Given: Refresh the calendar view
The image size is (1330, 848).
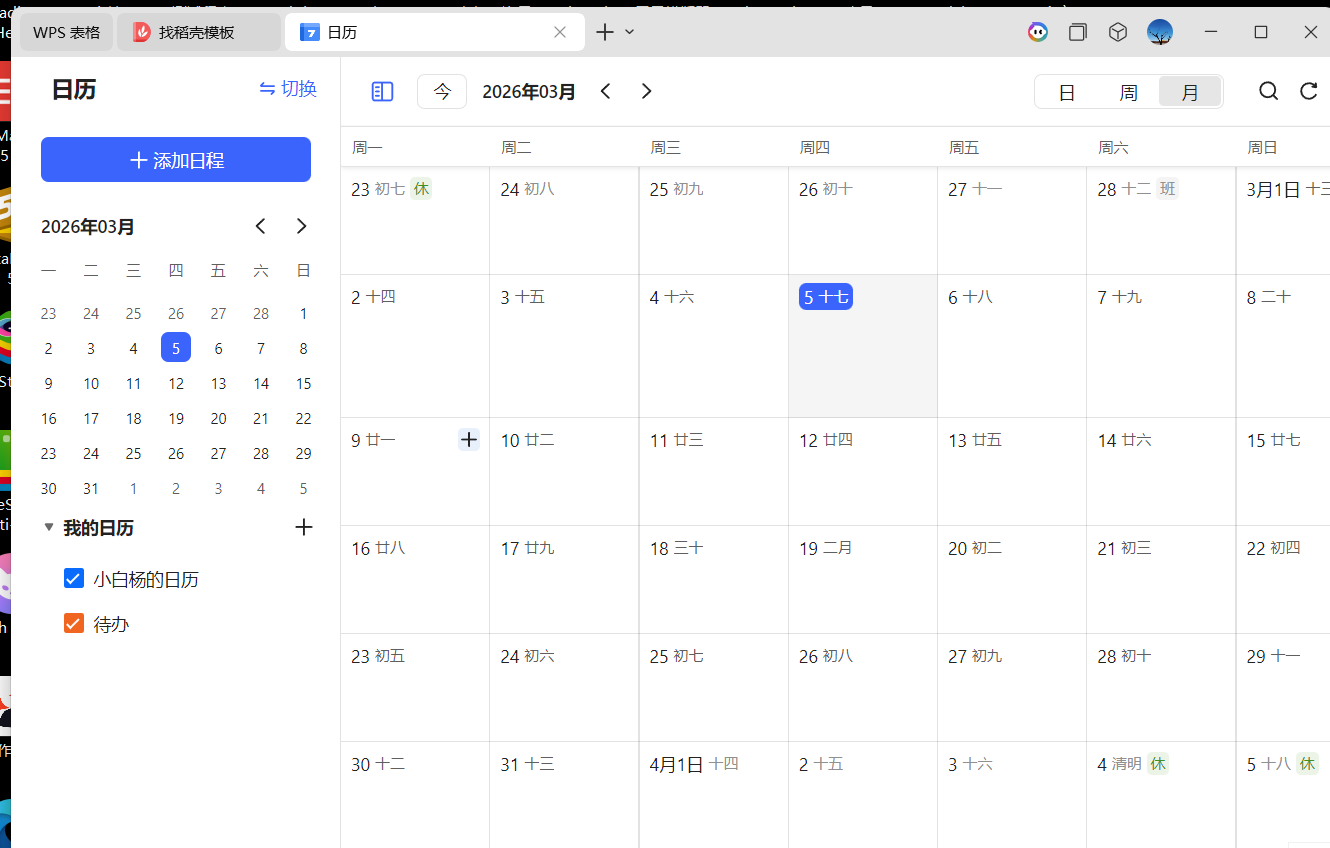Looking at the screenshot, I should point(1308,91).
